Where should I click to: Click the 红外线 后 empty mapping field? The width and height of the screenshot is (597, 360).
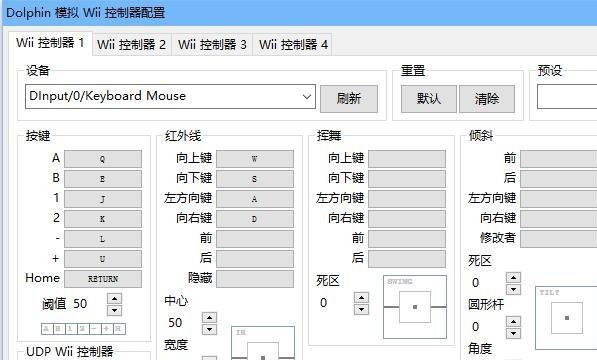[x=255, y=259]
